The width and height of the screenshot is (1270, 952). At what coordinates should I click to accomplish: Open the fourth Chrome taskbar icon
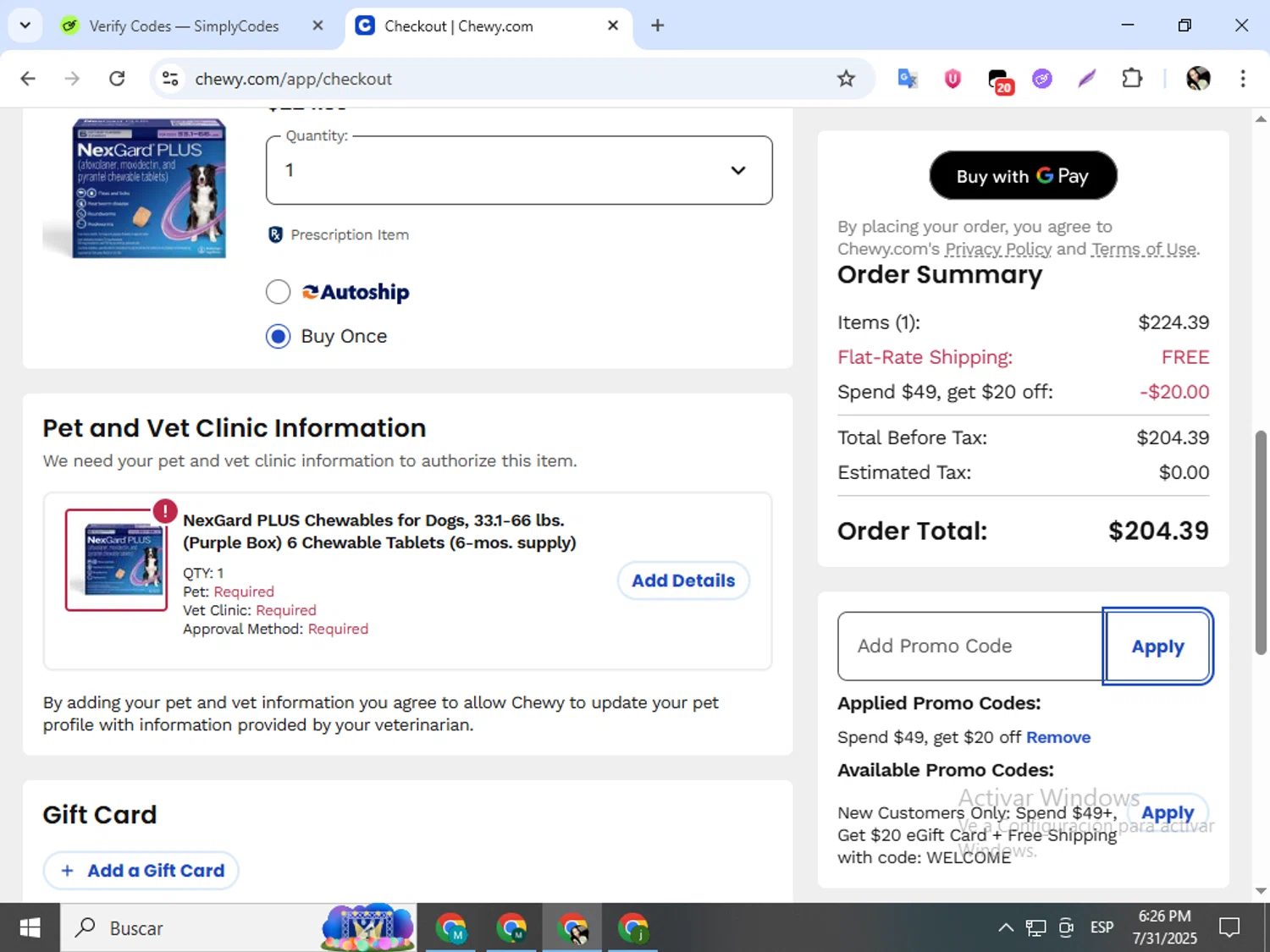click(x=632, y=927)
